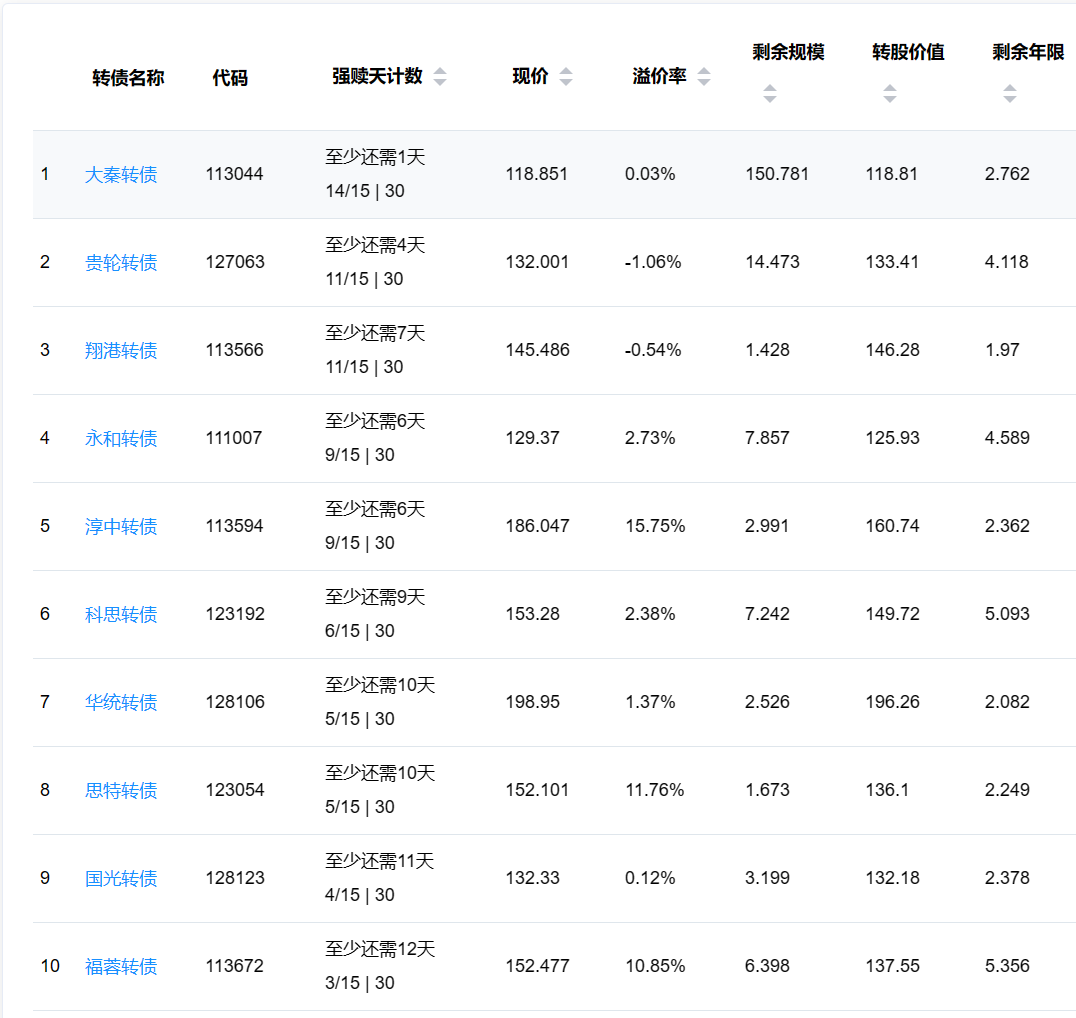
Task: Click sort icon for 强赎天计数 column
Action: (440, 77)
